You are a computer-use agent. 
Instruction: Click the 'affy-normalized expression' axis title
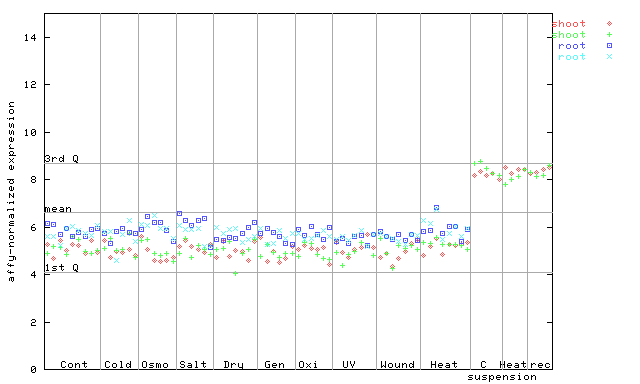coord(11,191)
